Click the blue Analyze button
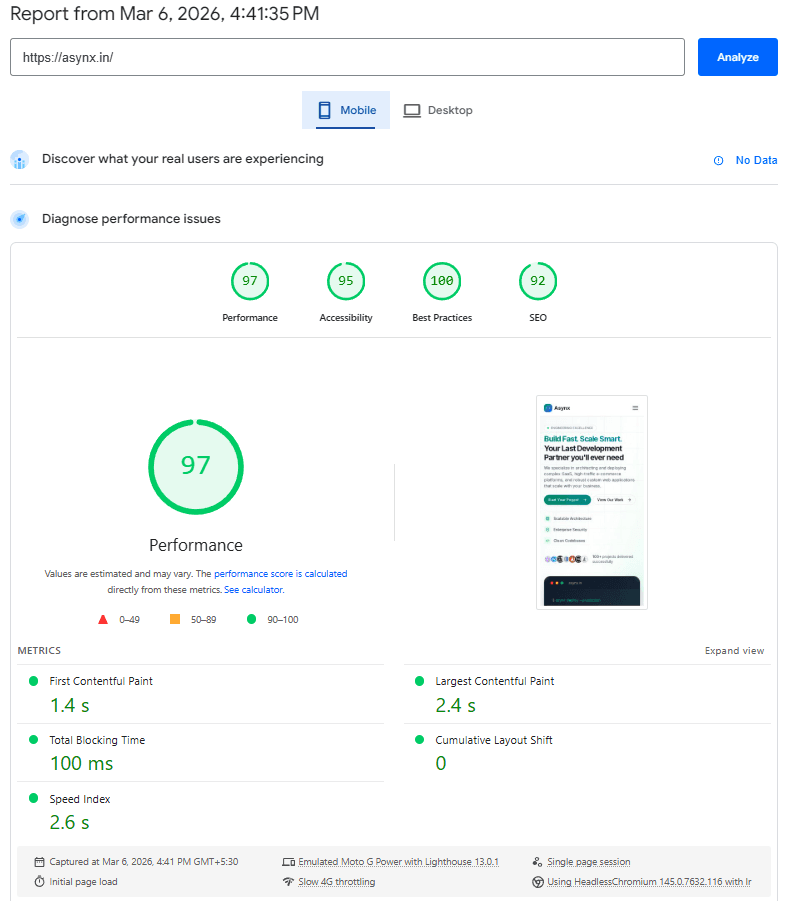Viewport: 790px width, 901px height. coord(737,57)
